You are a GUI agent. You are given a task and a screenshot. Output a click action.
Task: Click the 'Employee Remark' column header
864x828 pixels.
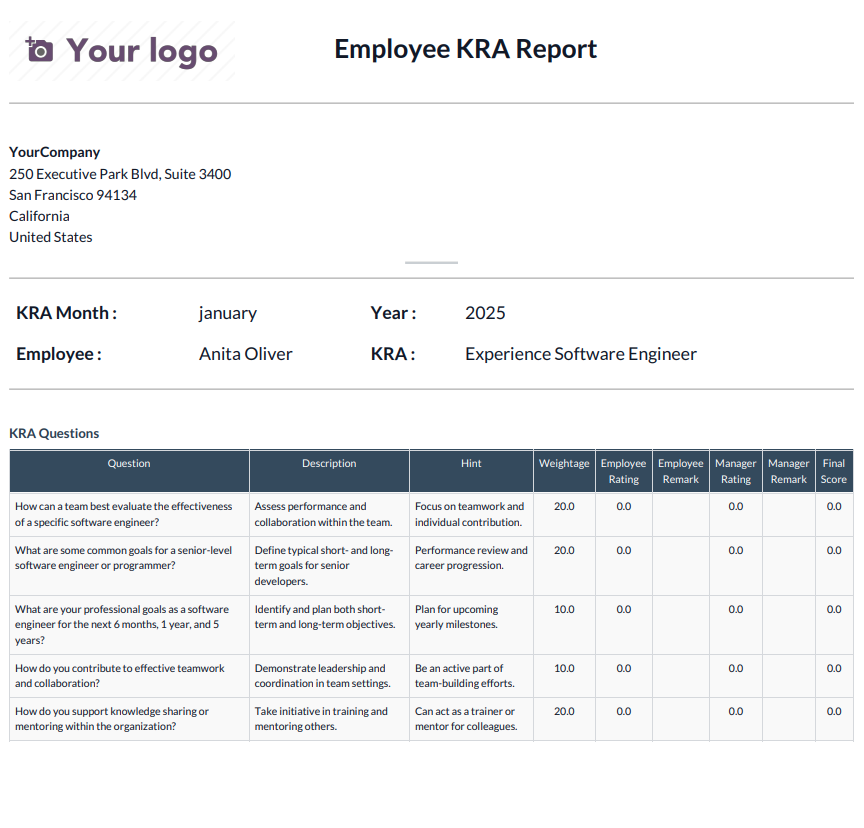(681, 471)
